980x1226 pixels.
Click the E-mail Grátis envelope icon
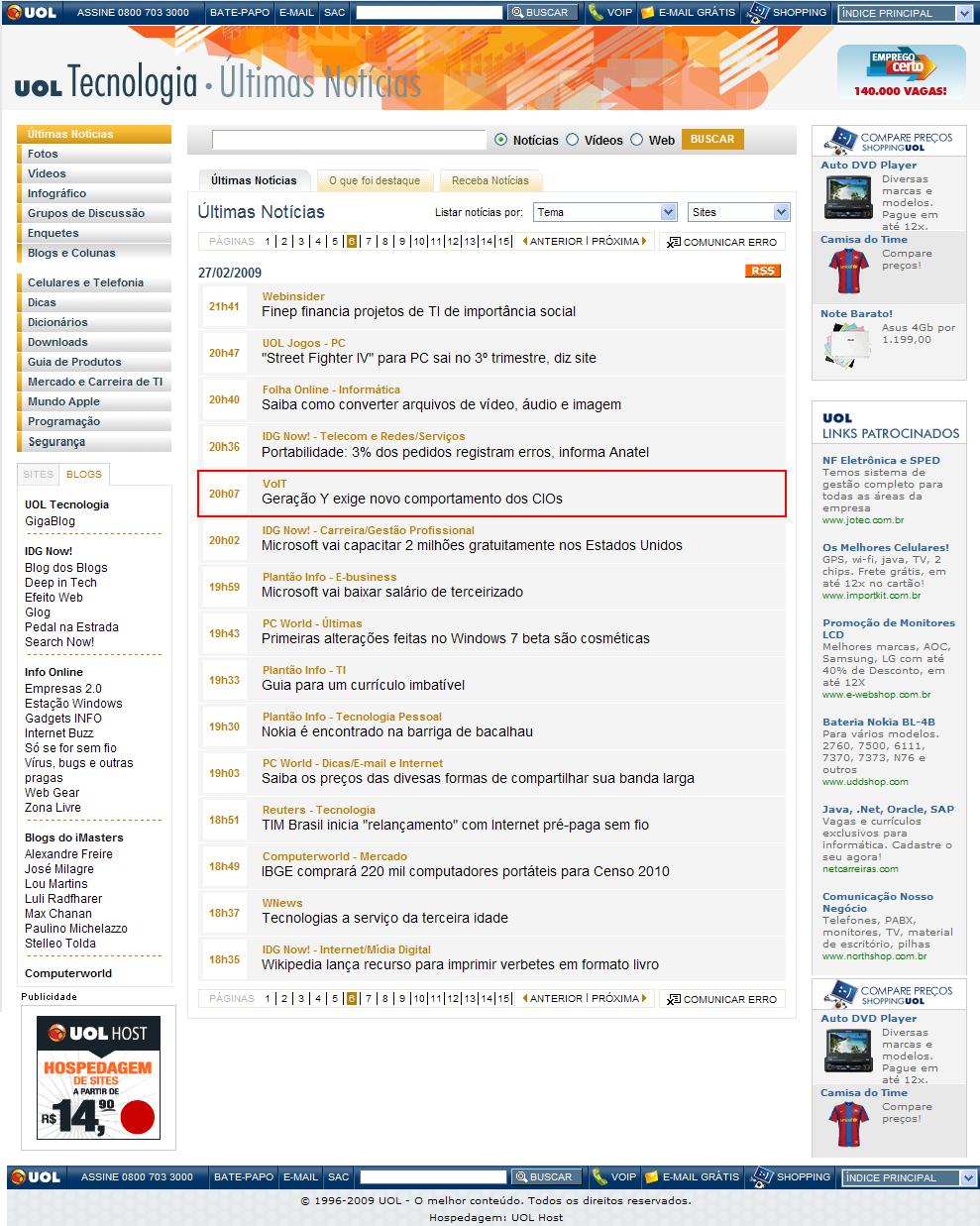click(x=648, y=13)
